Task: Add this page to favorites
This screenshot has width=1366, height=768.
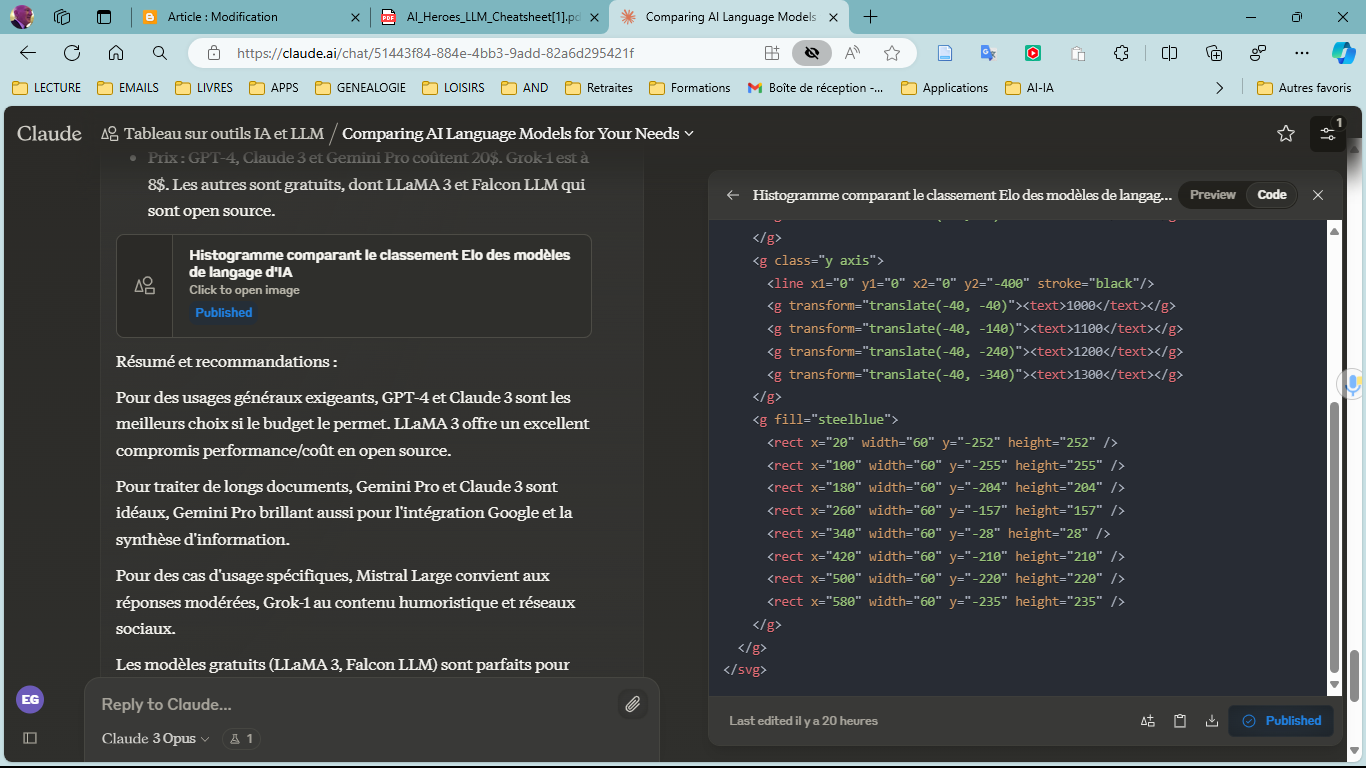Action: [x=892, y=53]
